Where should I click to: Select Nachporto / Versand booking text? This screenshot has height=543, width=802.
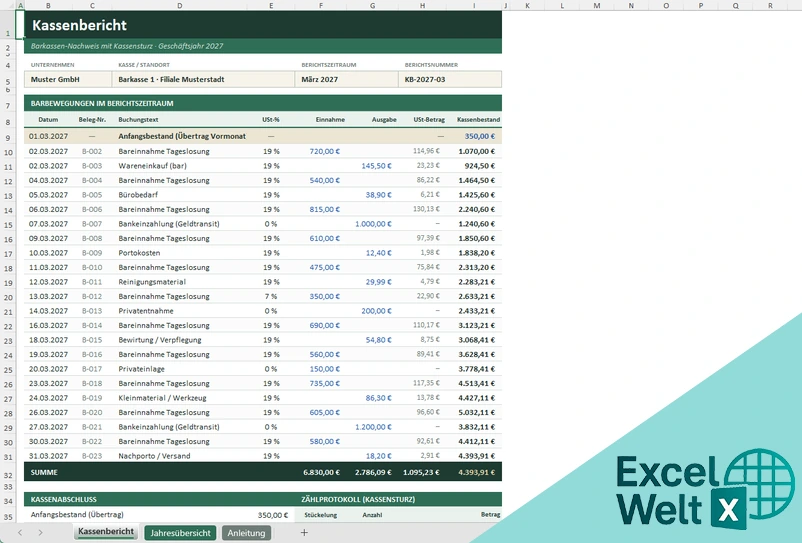coord(154,456)
